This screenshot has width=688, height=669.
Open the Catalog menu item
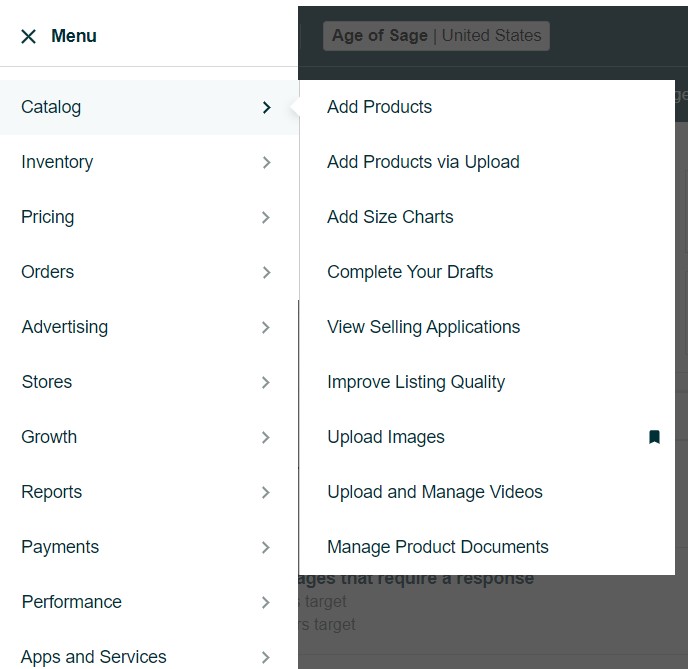coord(149,107)
